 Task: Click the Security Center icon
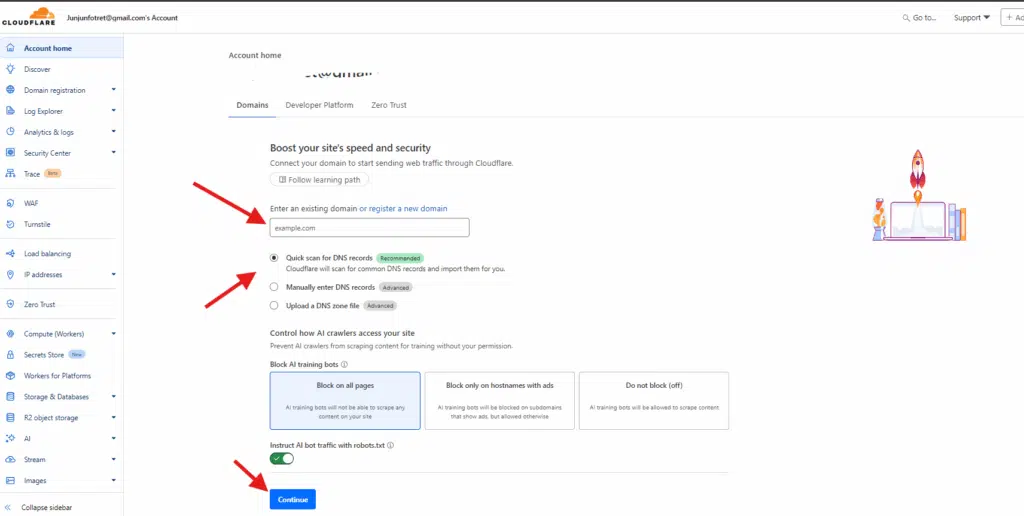pos(10,152)
